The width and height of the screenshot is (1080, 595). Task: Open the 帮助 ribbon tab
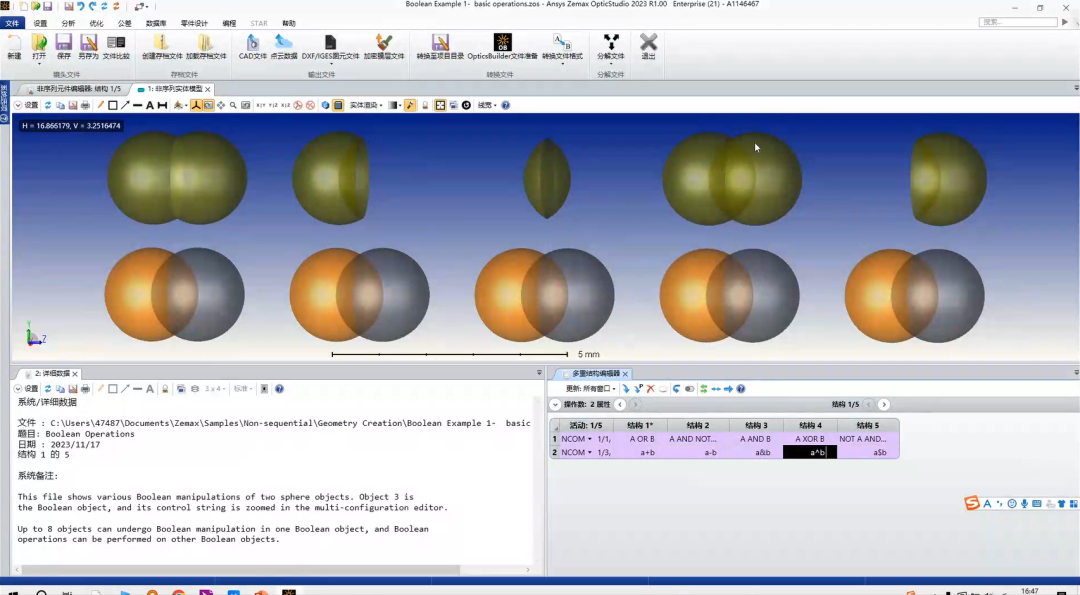(289, 23)
